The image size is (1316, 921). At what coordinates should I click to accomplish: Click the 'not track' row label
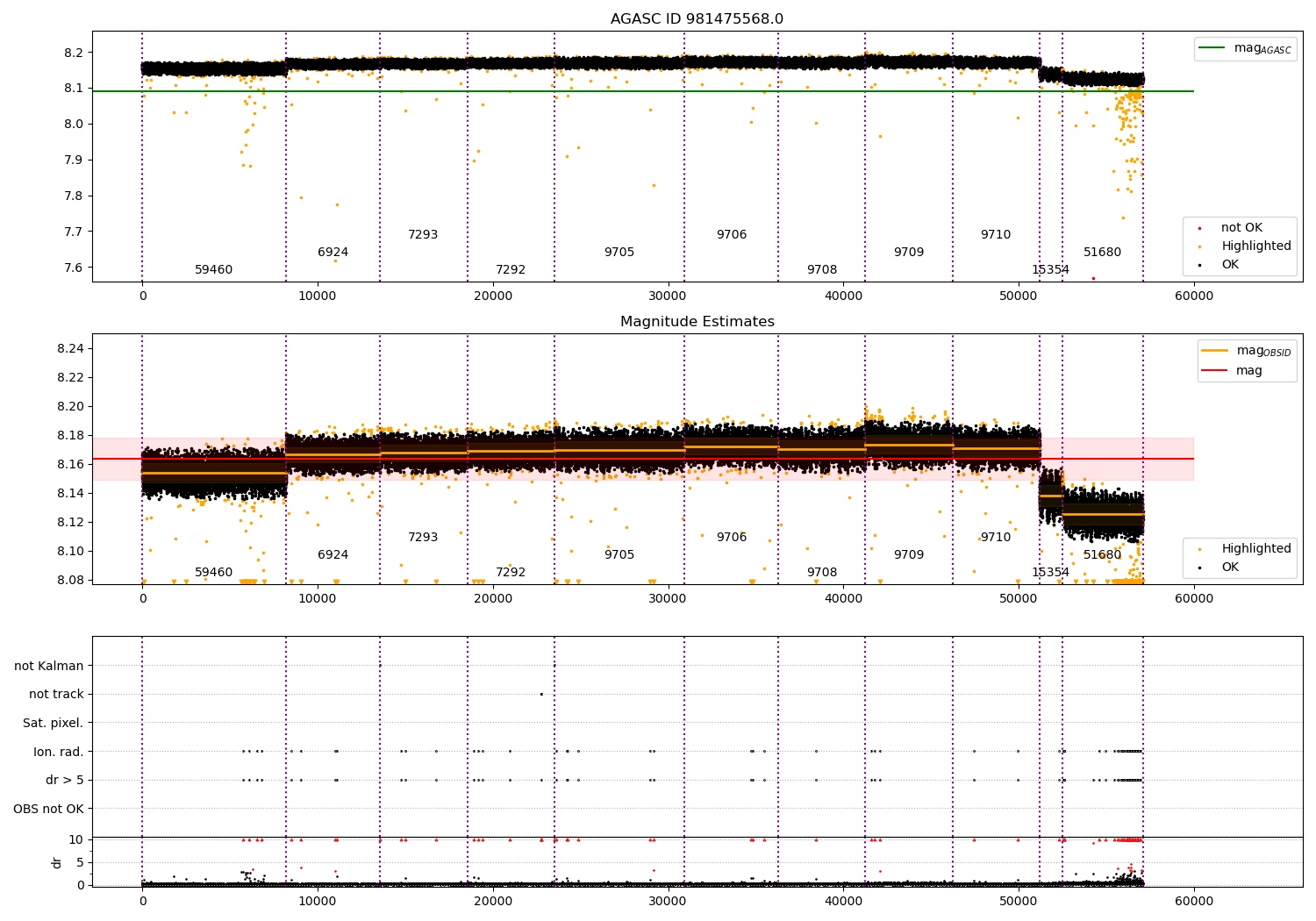tap(56, 695)
